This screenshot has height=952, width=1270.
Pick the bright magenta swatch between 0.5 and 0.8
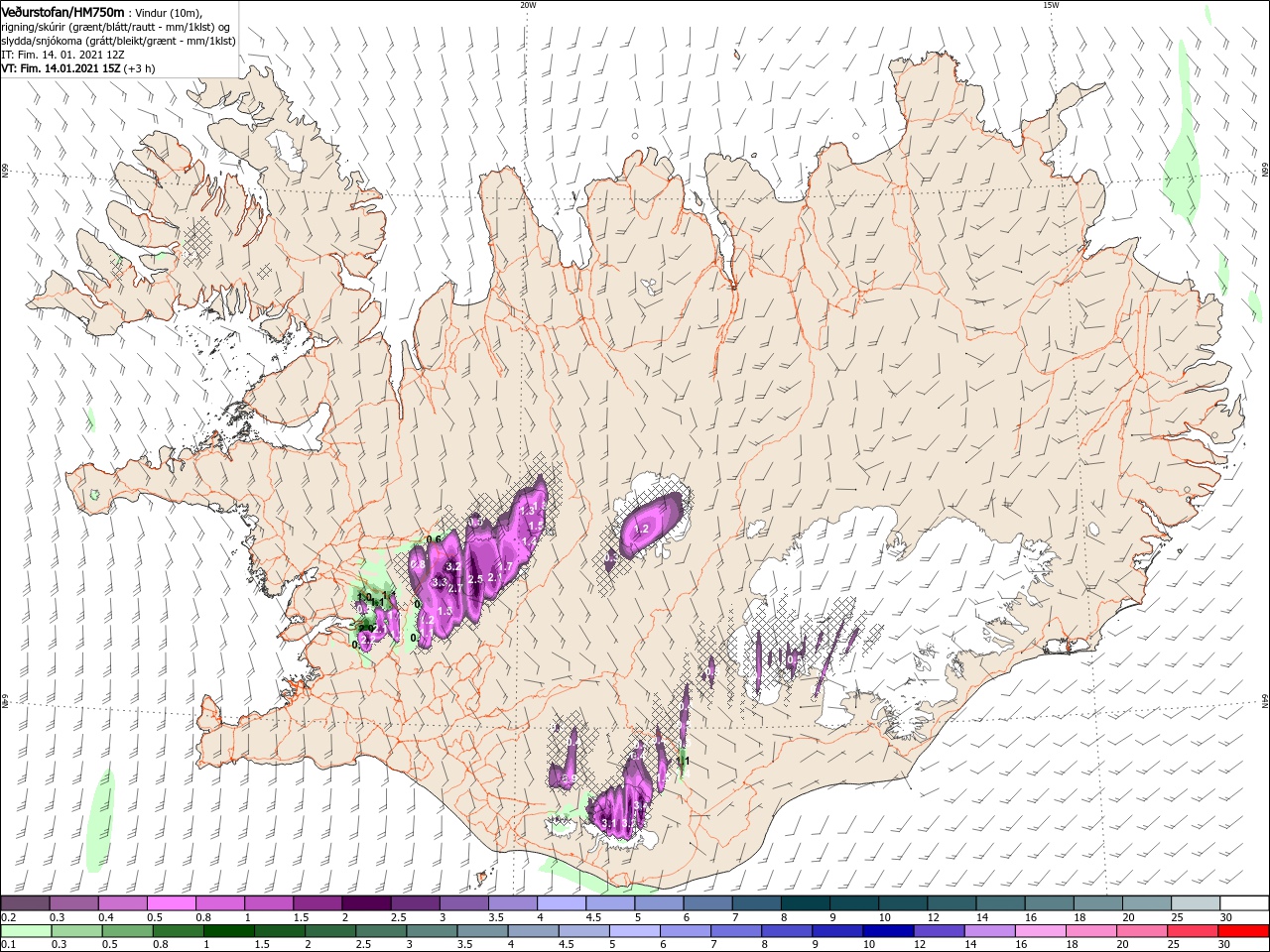[x=171, y=903]
